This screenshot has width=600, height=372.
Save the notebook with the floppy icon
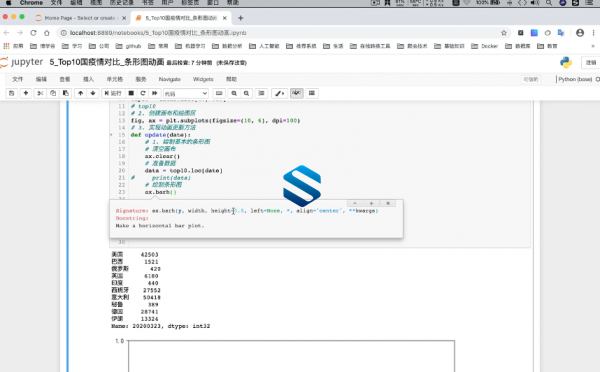(x=11, y=93)
